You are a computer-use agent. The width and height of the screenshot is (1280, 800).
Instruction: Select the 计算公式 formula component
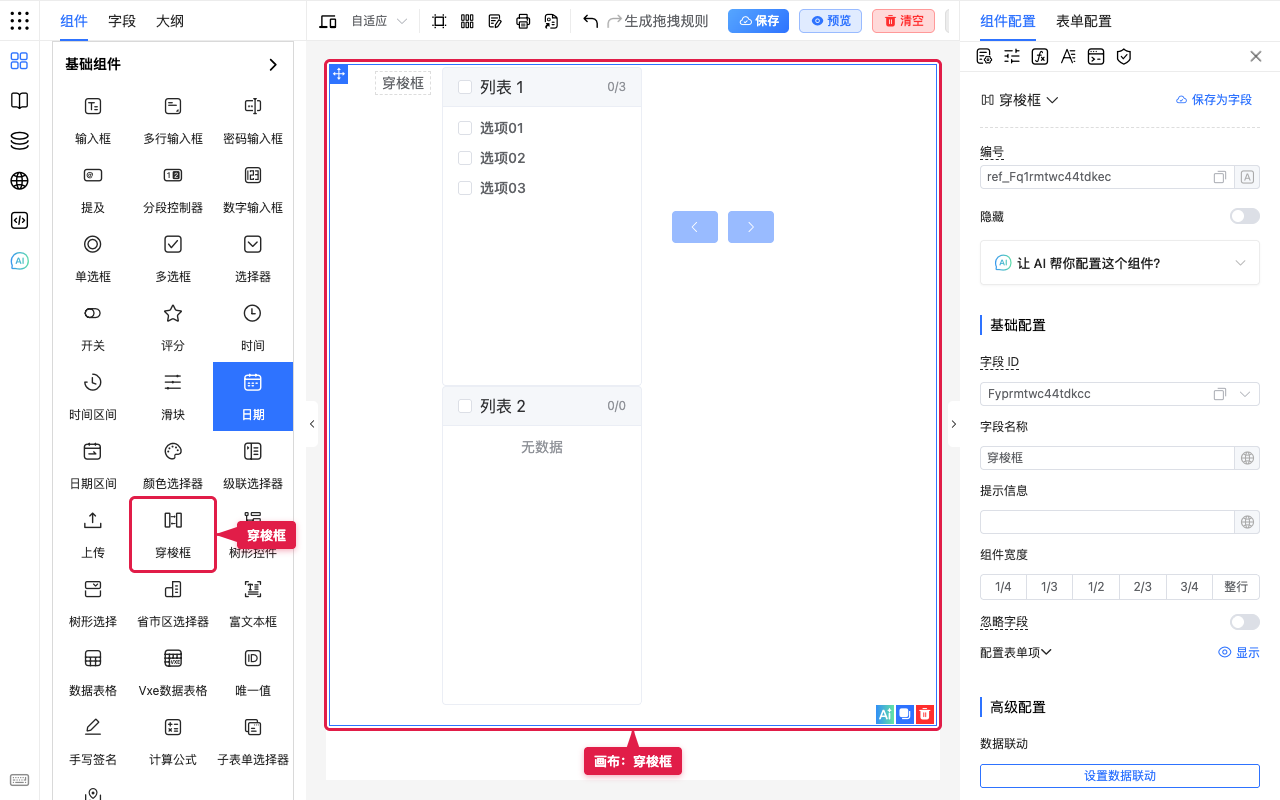tap(173, 741)
